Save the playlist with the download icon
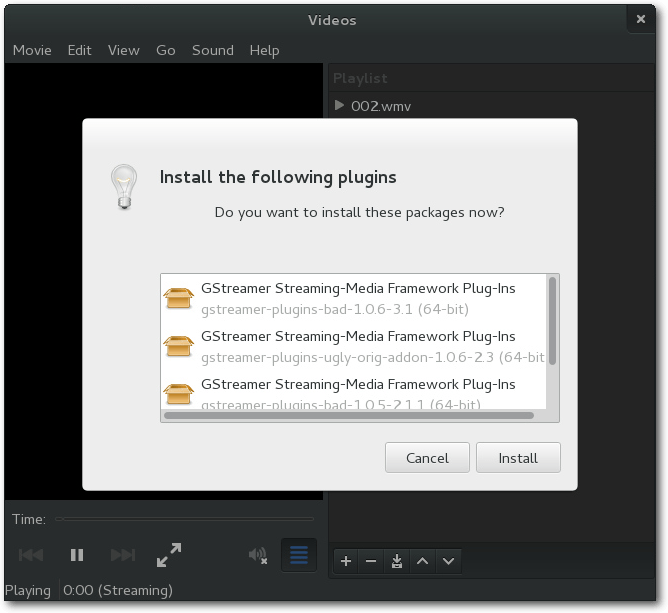 pos(397,561)
